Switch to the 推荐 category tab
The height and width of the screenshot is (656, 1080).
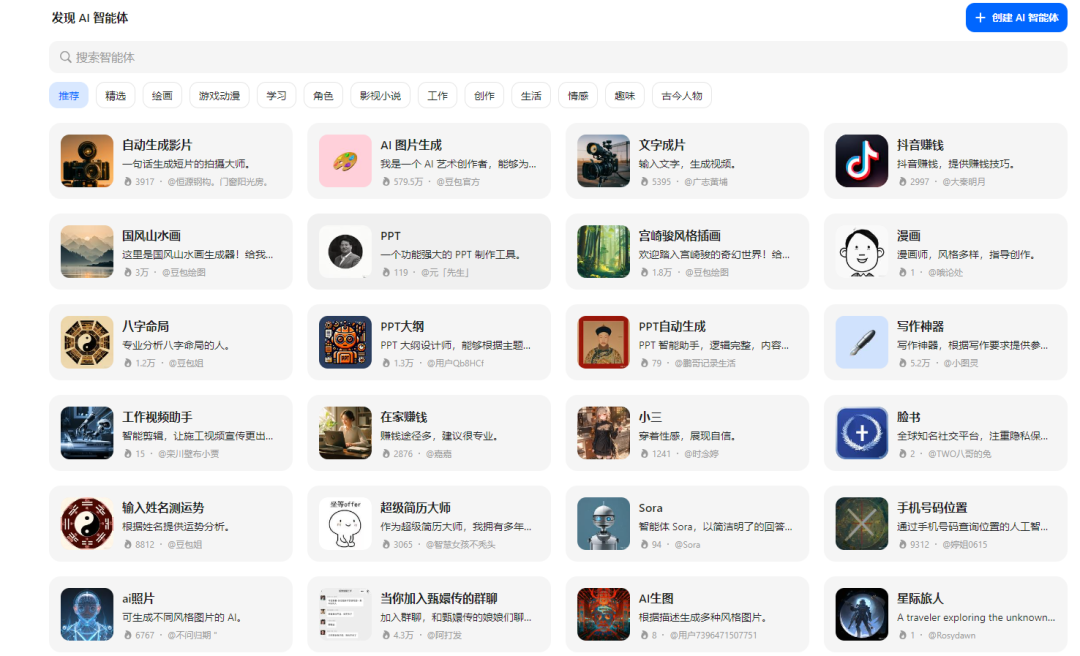pyautogui.click(x=68, y=95)
